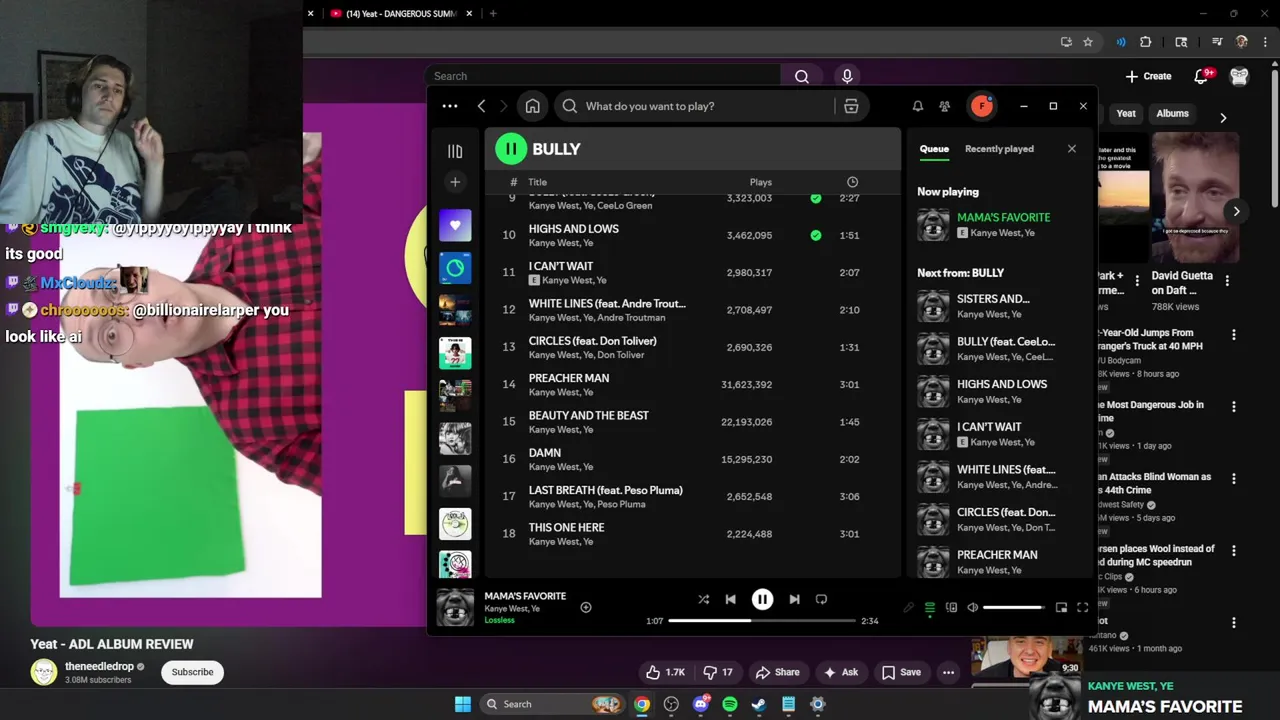Open Spotify profile avatar menu
Viewport: 1280px width, 720px height.
[982, 106]
